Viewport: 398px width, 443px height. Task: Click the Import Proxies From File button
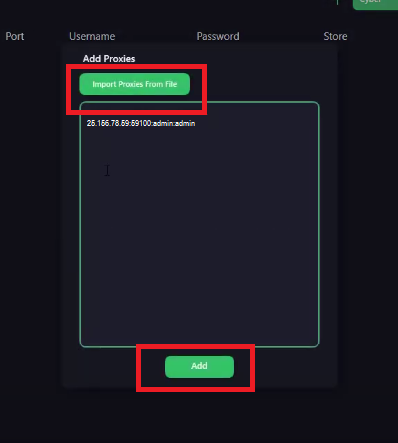[135, 84]
